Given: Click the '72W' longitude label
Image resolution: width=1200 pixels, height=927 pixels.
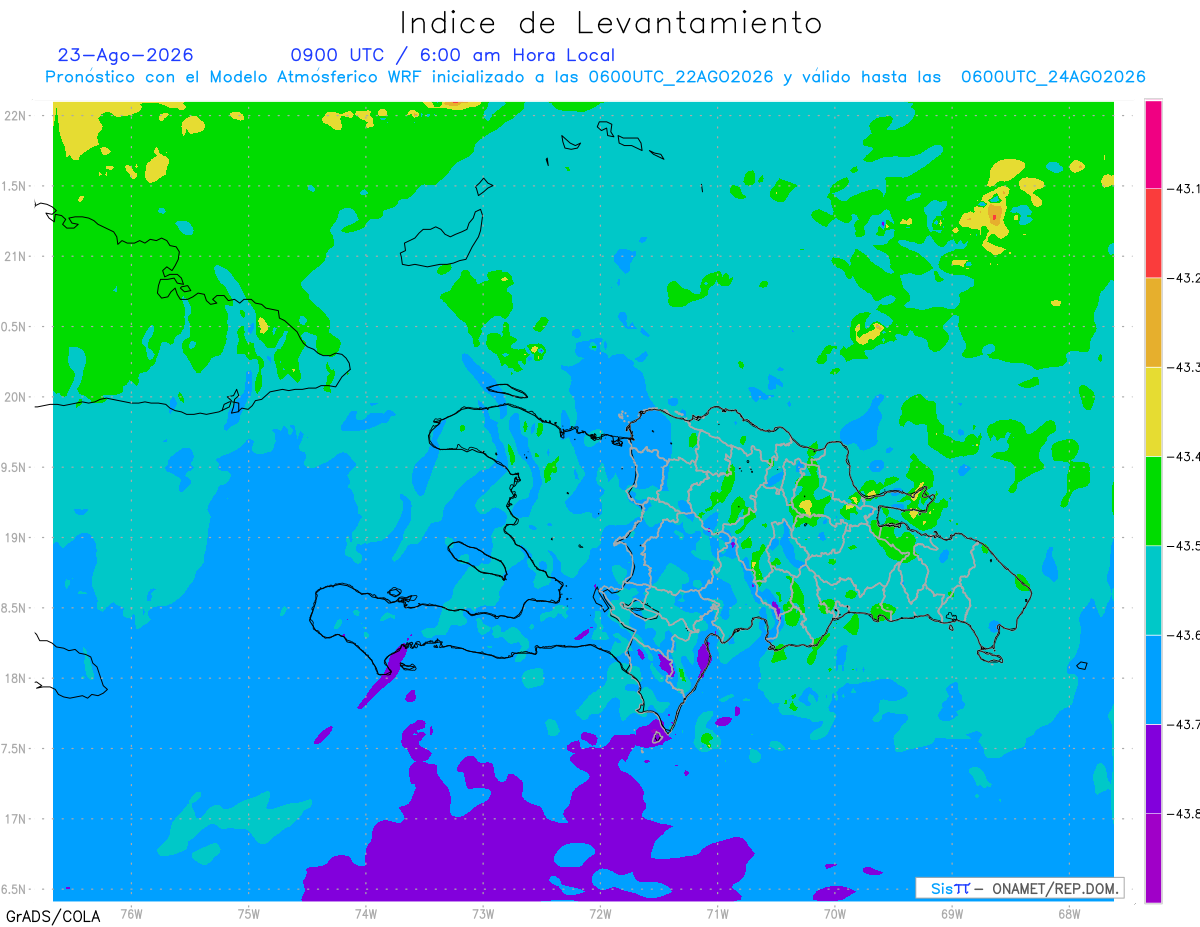Looking at the screenshot, I should [x=600, y=913].
